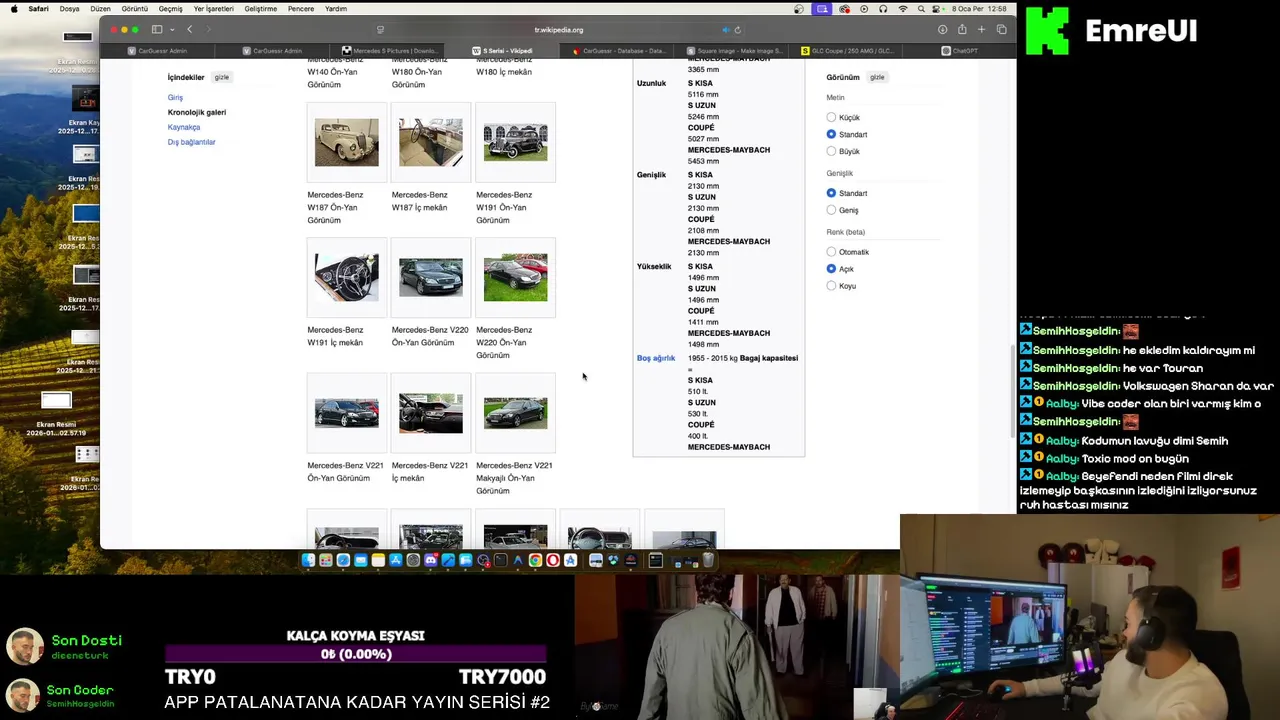Select Standart under Genişlik
Viewport: 1280px width, 720px height.
[x=831, y=193]
